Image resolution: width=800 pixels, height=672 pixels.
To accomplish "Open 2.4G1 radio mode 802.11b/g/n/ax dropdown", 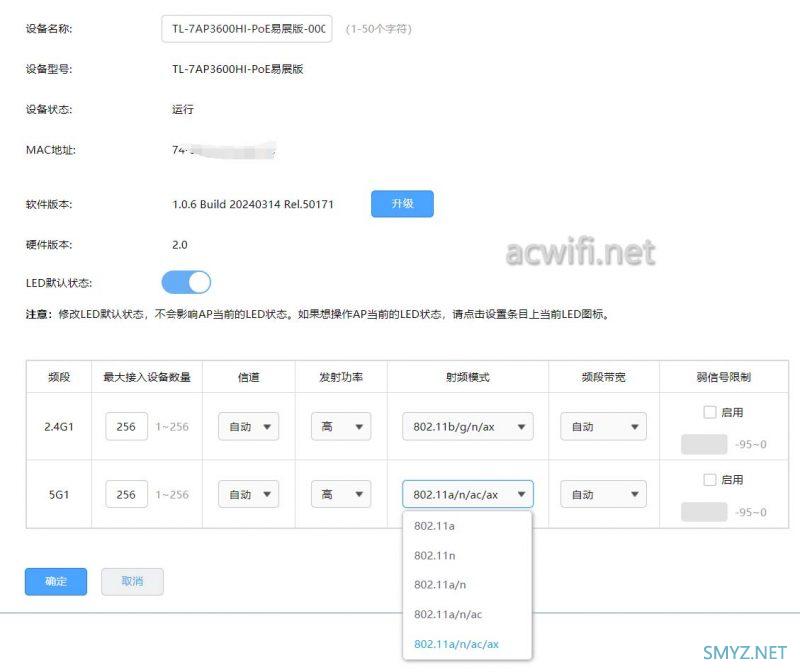I will [x=467, y=427].
